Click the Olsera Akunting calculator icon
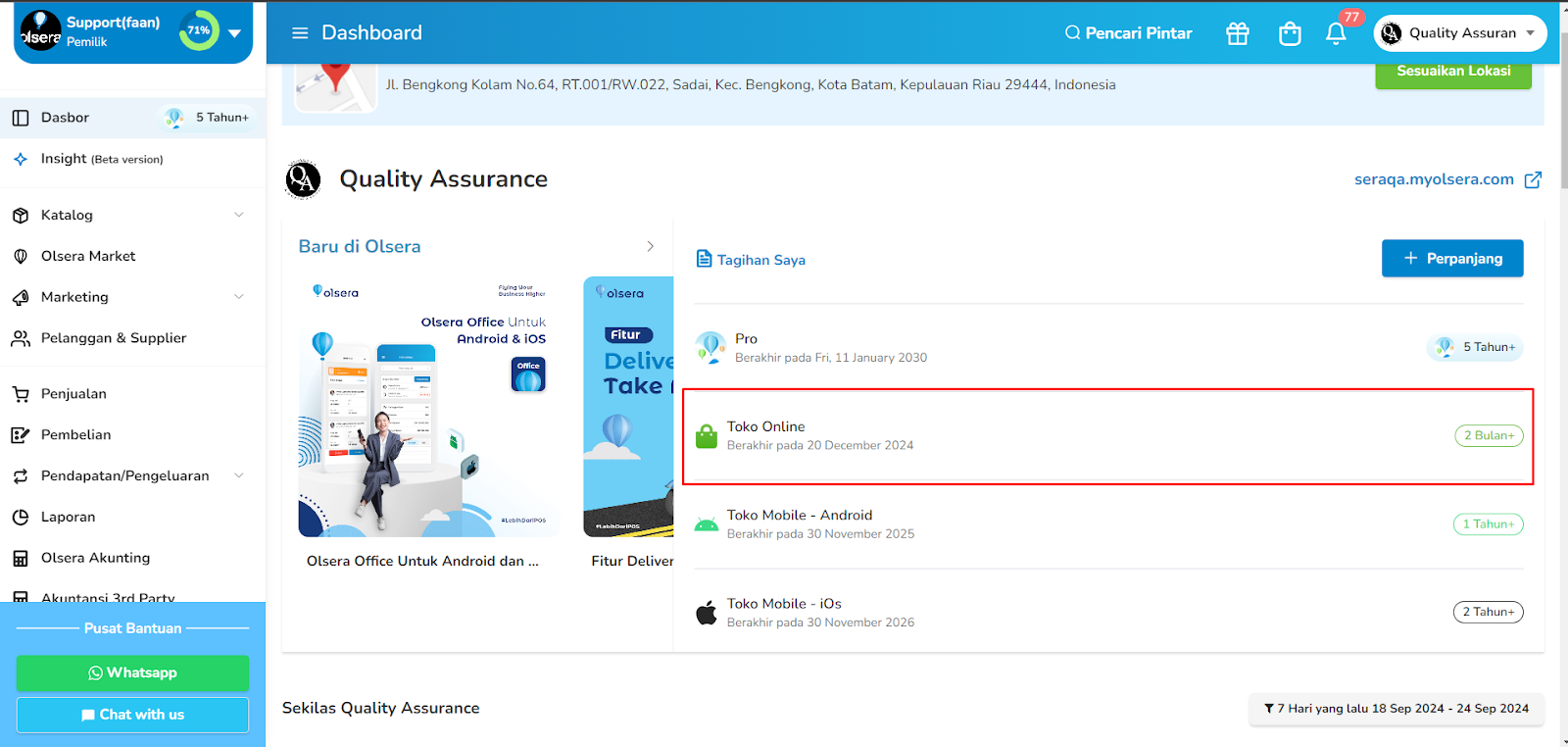The image size is (1568, 747). pos(21,559)
